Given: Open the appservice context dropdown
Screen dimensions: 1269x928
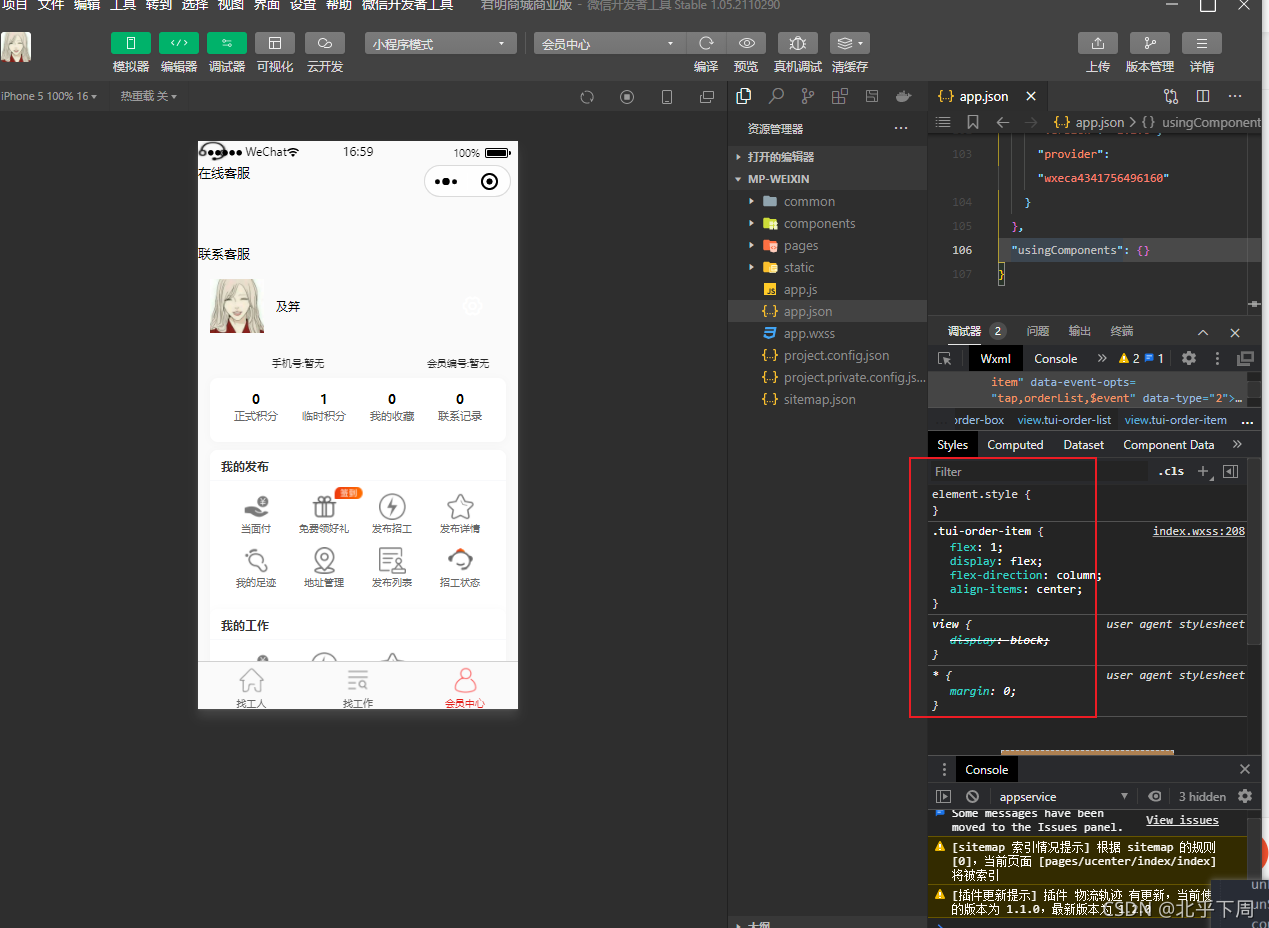Looking at the screenshot, I should click(x=1063, y=796).
